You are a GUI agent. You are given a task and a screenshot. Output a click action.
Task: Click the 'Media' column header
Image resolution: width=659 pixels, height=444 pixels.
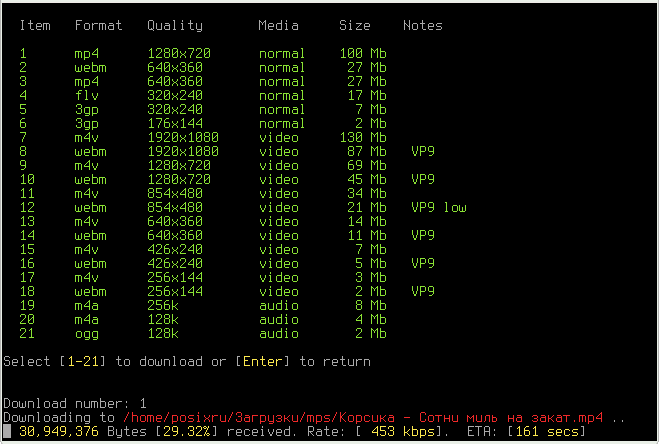click(x=278, y=26)
